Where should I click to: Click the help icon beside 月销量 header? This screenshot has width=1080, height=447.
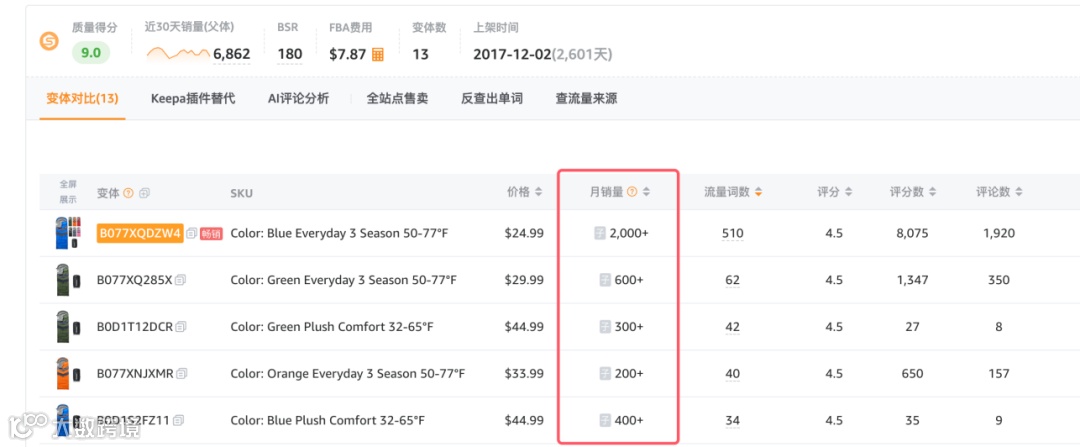tap(632, 192)
